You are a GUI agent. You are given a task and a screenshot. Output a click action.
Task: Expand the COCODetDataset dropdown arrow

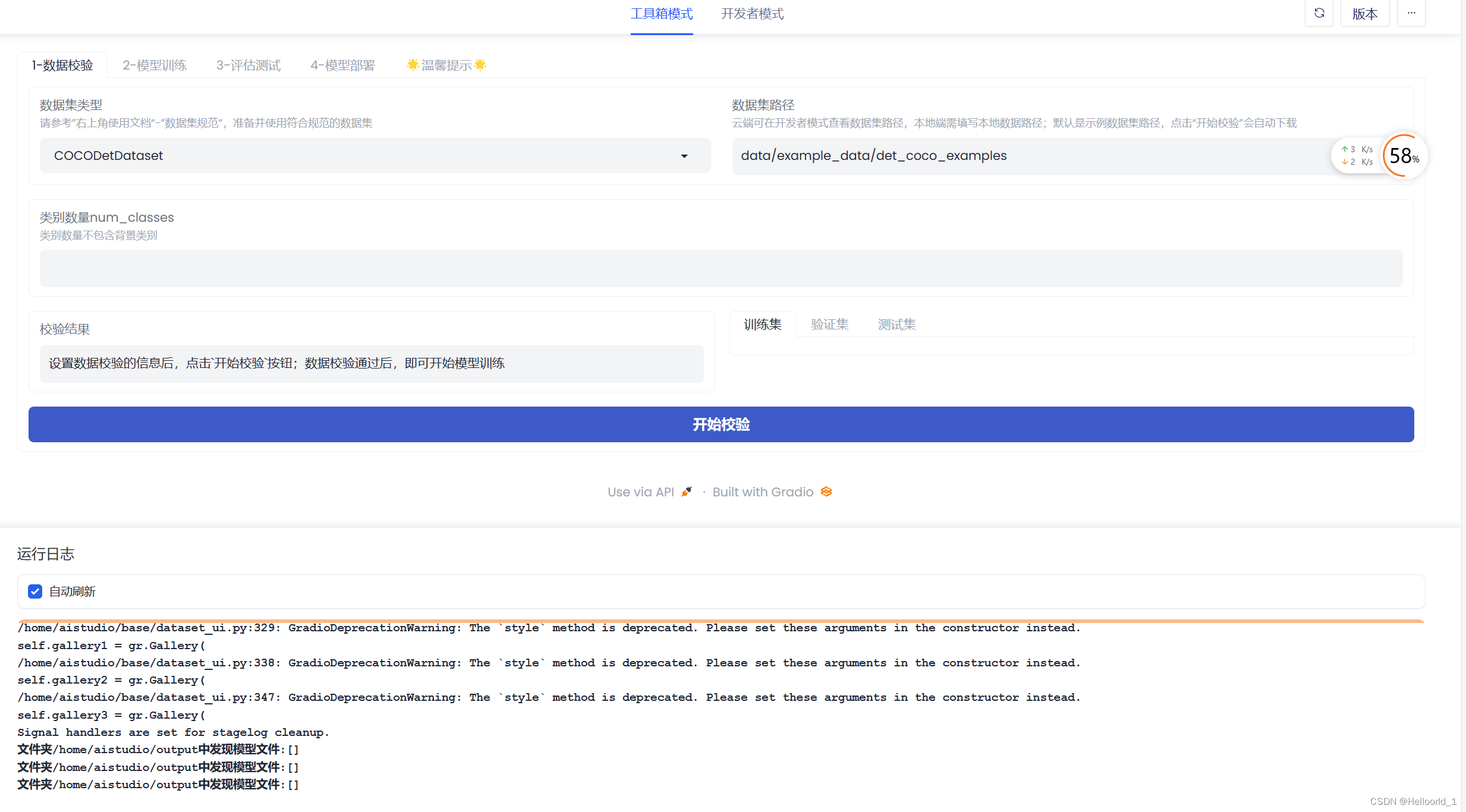[x=684, y=156]
